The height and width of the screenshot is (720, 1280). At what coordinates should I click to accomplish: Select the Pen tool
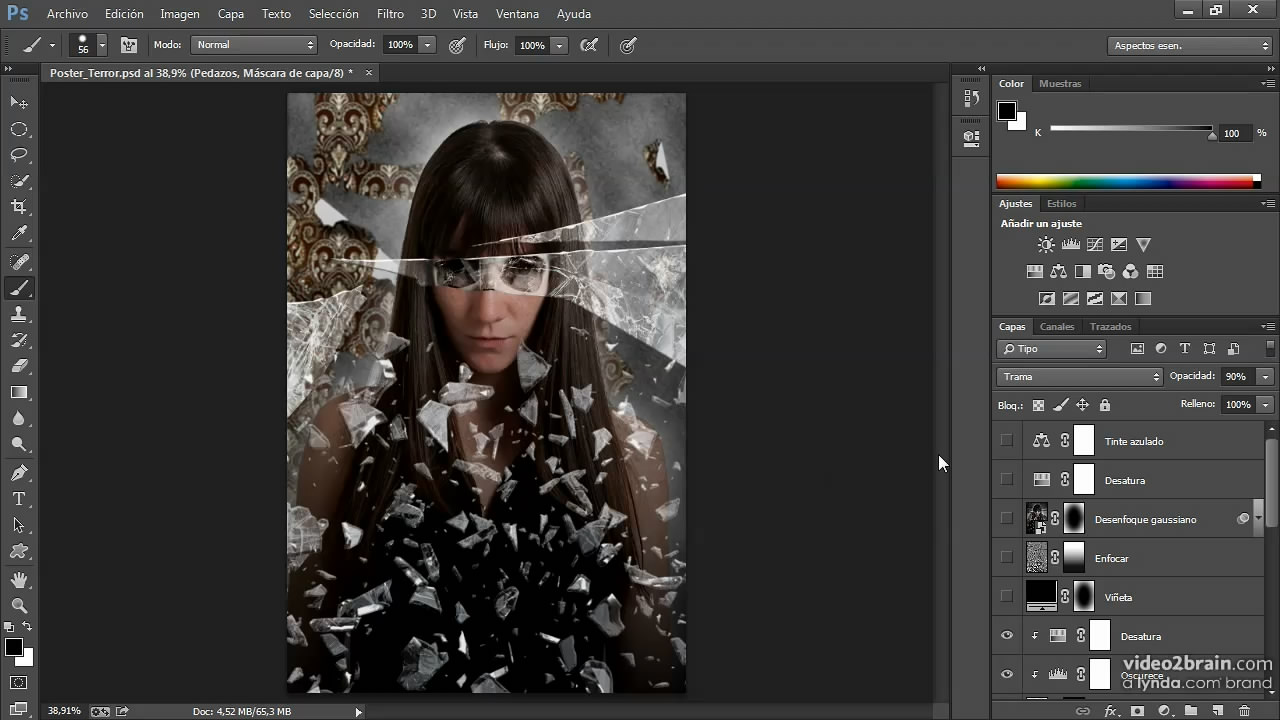(x=19, y=472)
